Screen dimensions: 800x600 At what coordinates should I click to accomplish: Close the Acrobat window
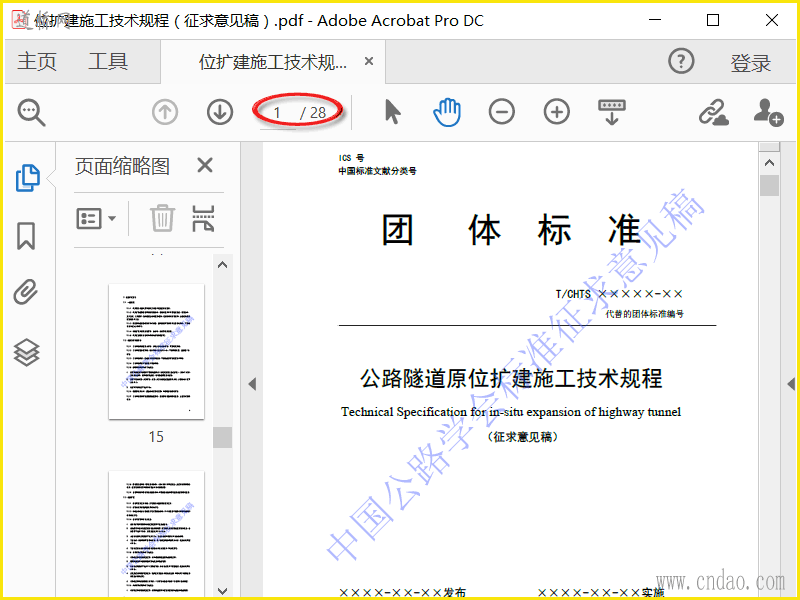[772, 20]
